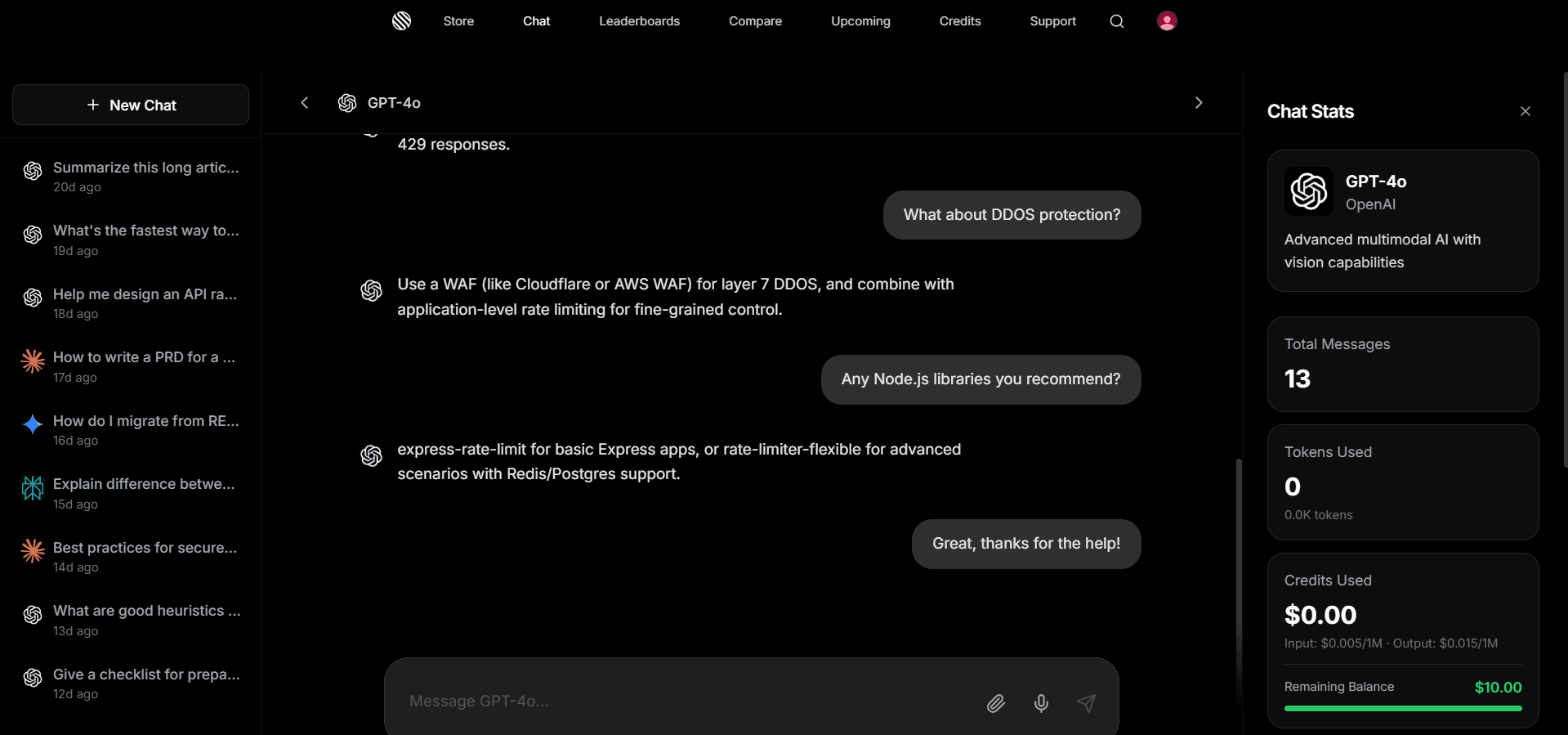Click the OpenAI icon beside 'Help me design an API ra...'
Viewport: 1568px width, 735px height.
click(x=33, y=298)
